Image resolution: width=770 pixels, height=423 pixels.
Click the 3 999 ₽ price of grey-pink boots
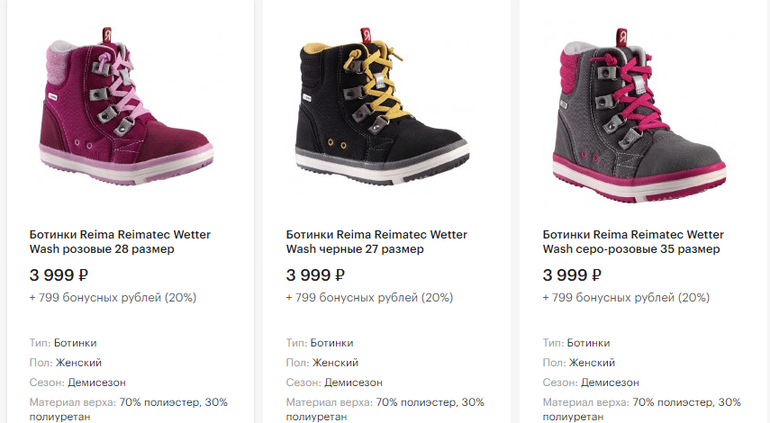click(573, 275)
